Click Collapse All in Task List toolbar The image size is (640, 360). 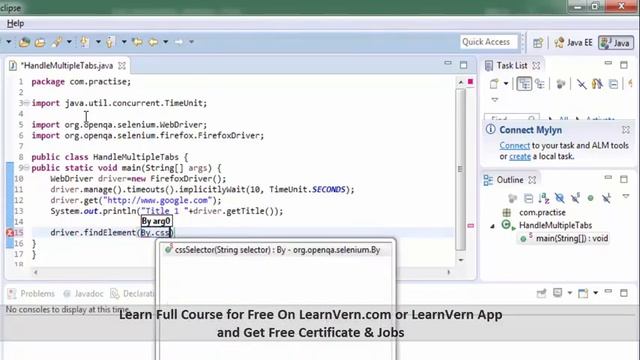[x=613, y=84]
